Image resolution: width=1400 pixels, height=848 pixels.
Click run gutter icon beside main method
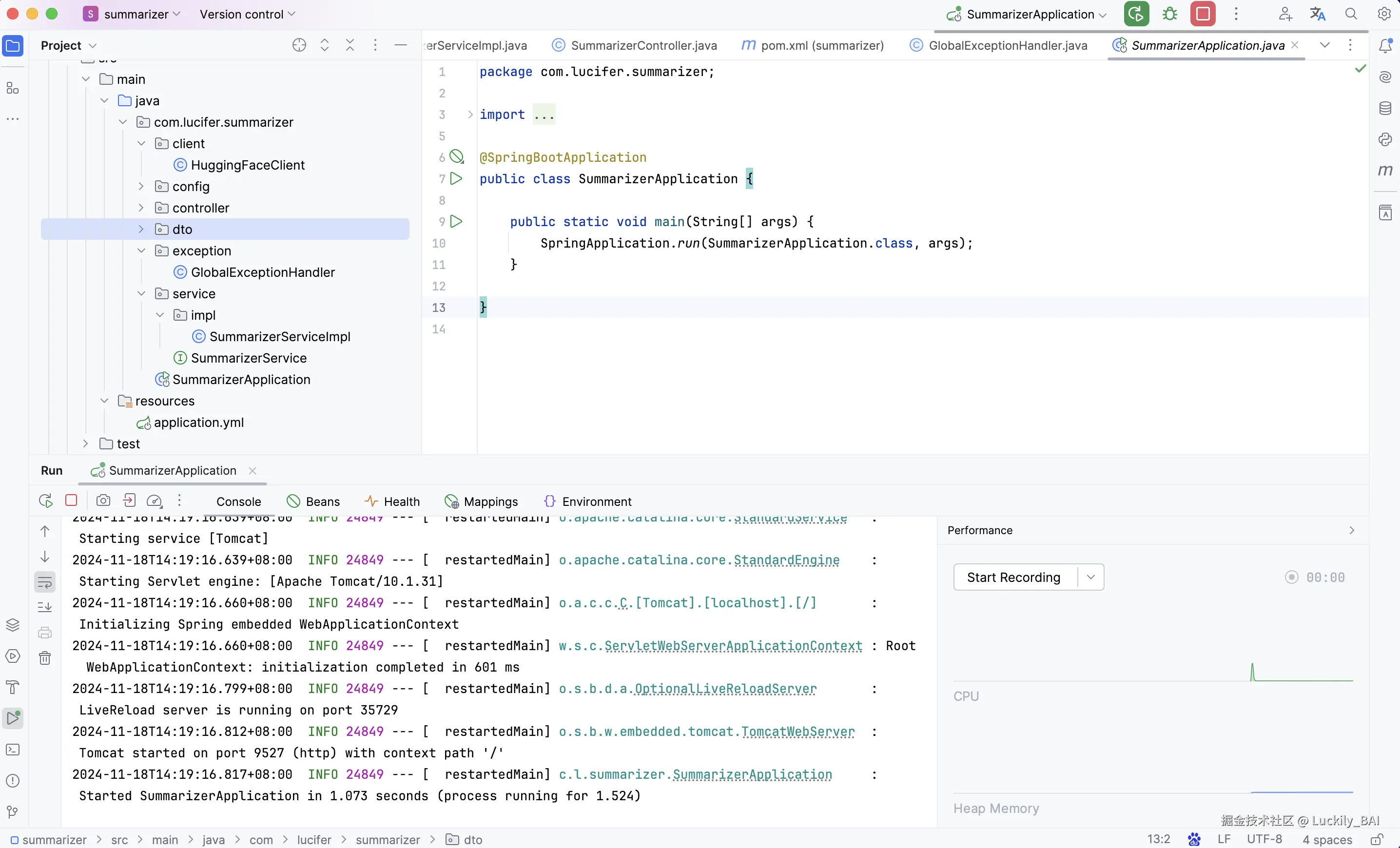(x=456, y=222)
